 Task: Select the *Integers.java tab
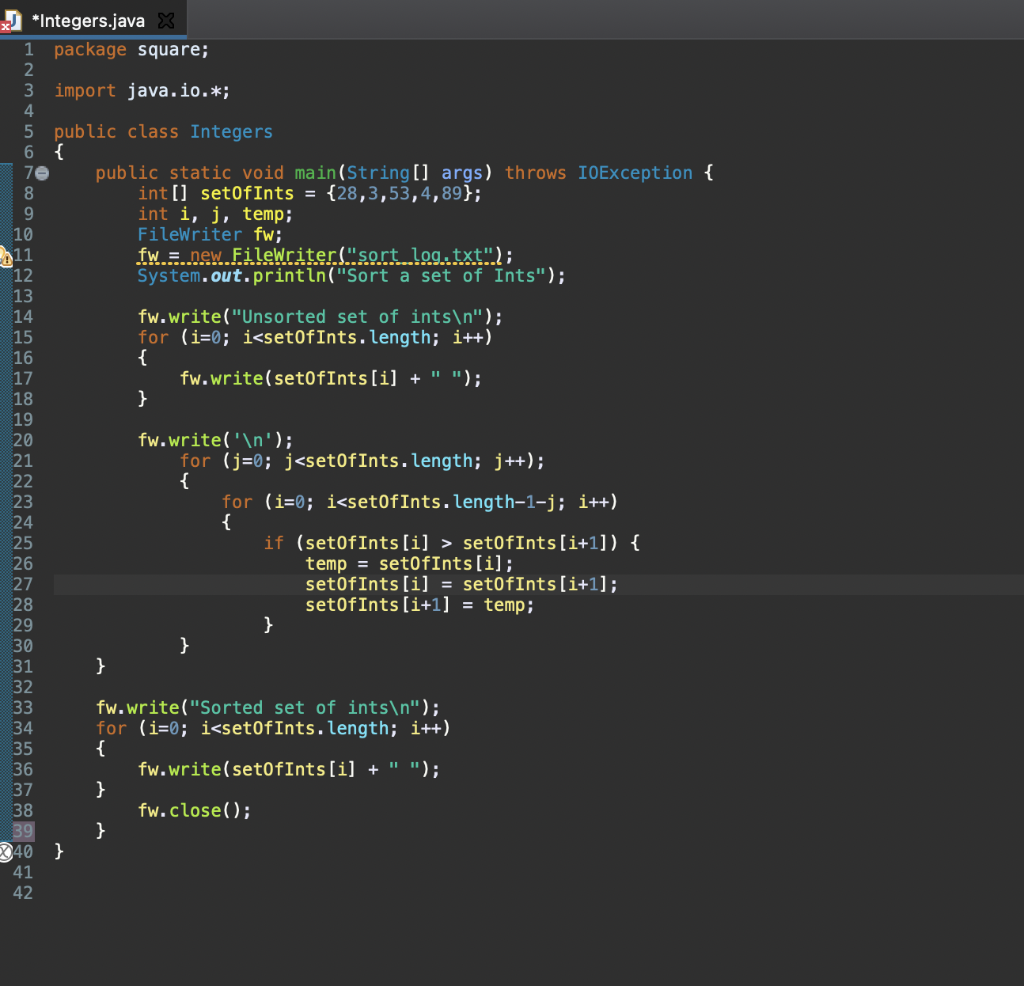click(90, 20)
